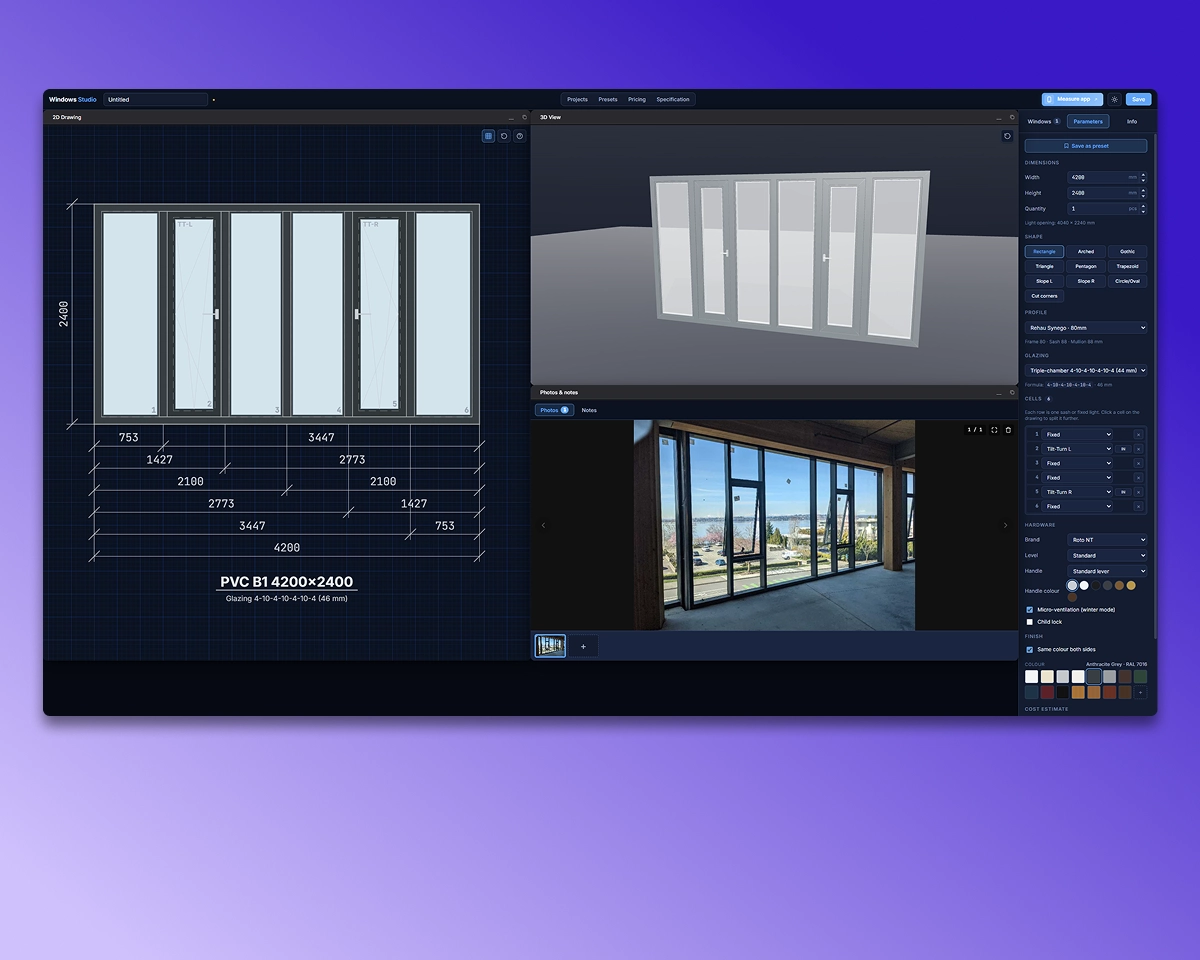
Task: Disable Micro-ventilation winter mode checkbox
Action: [1030, 609]
